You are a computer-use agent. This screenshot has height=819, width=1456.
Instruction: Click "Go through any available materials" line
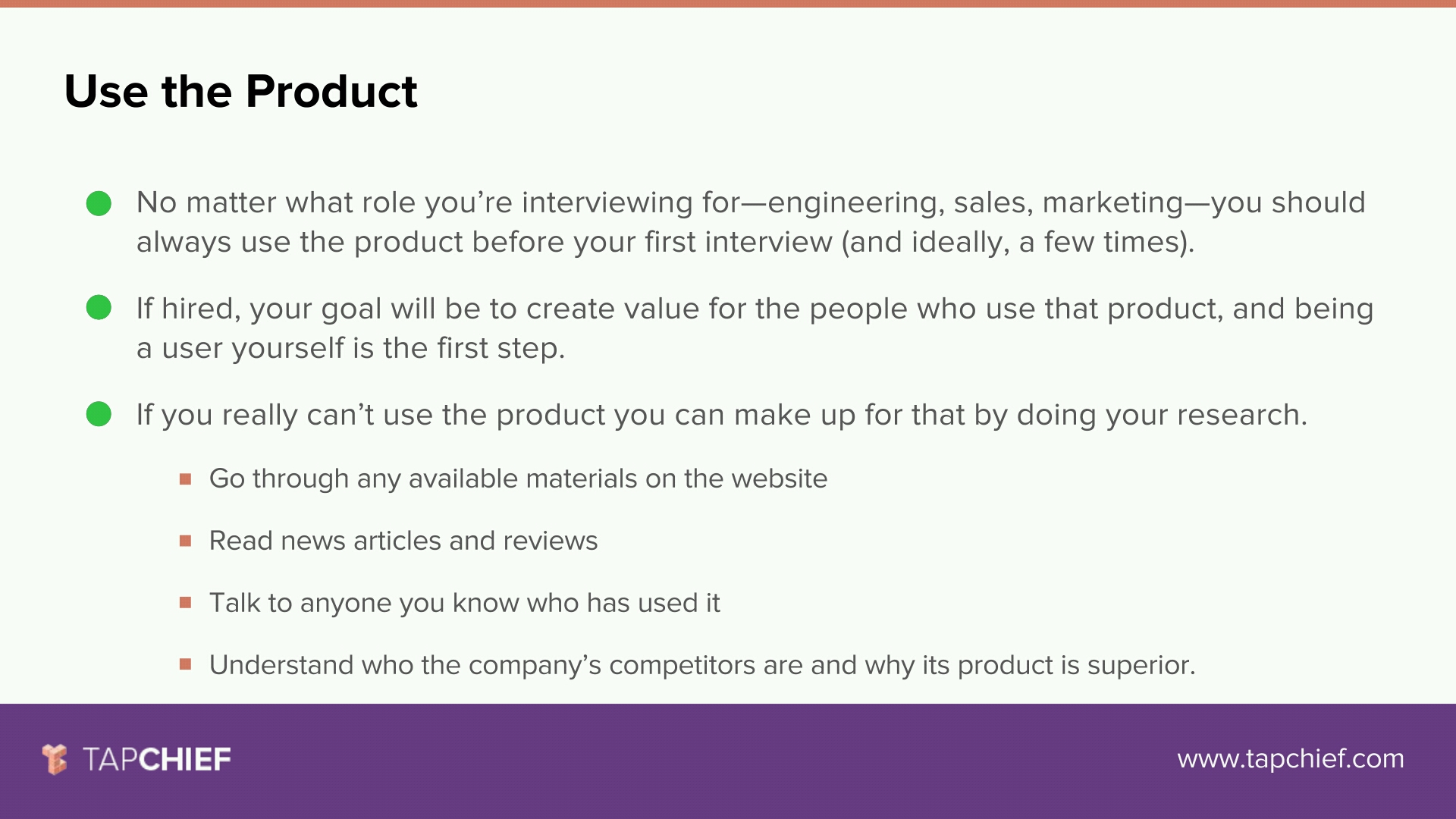point(518,479)
